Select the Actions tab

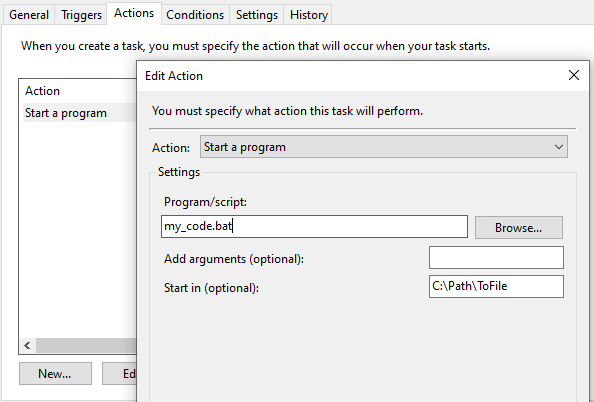coord(134,13)
